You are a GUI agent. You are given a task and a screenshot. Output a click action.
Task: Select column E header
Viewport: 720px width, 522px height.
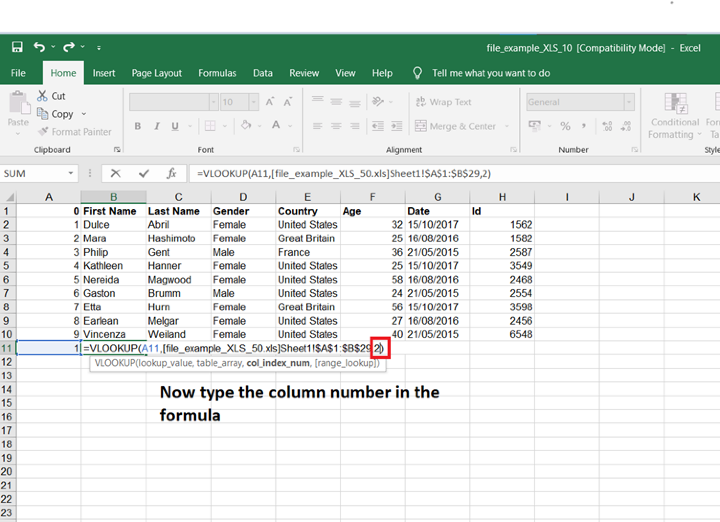pos(307,197)
